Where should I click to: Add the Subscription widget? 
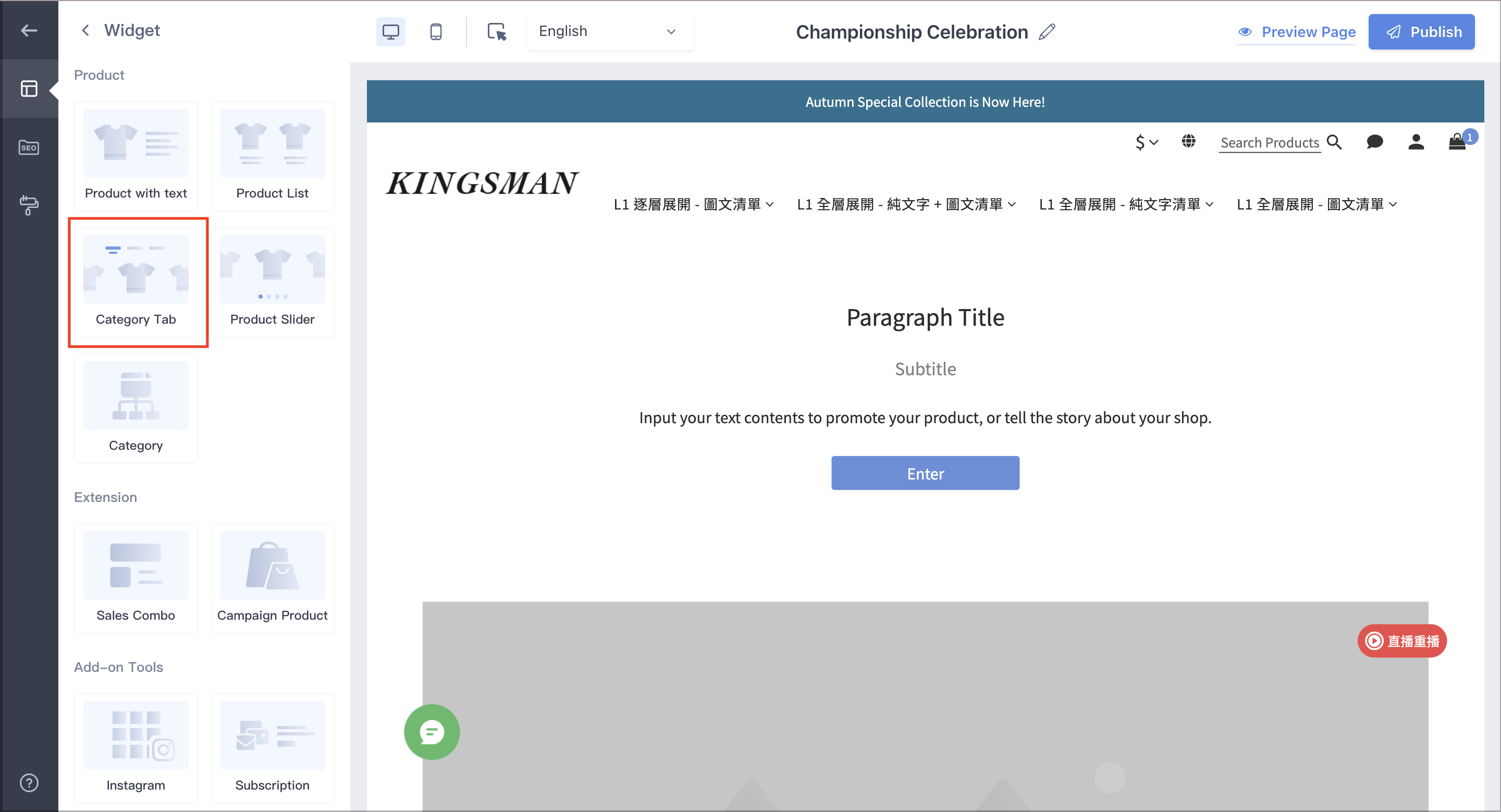pos(272,748)
